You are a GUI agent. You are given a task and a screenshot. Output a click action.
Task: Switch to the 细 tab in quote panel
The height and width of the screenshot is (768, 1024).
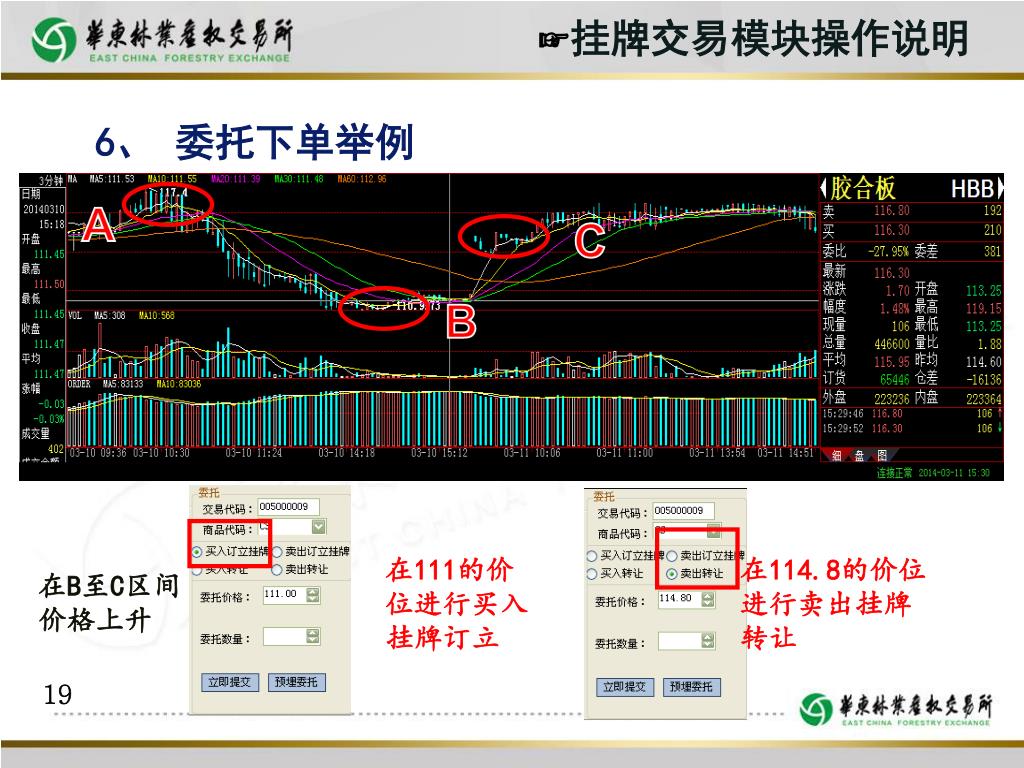pos(837,455)
